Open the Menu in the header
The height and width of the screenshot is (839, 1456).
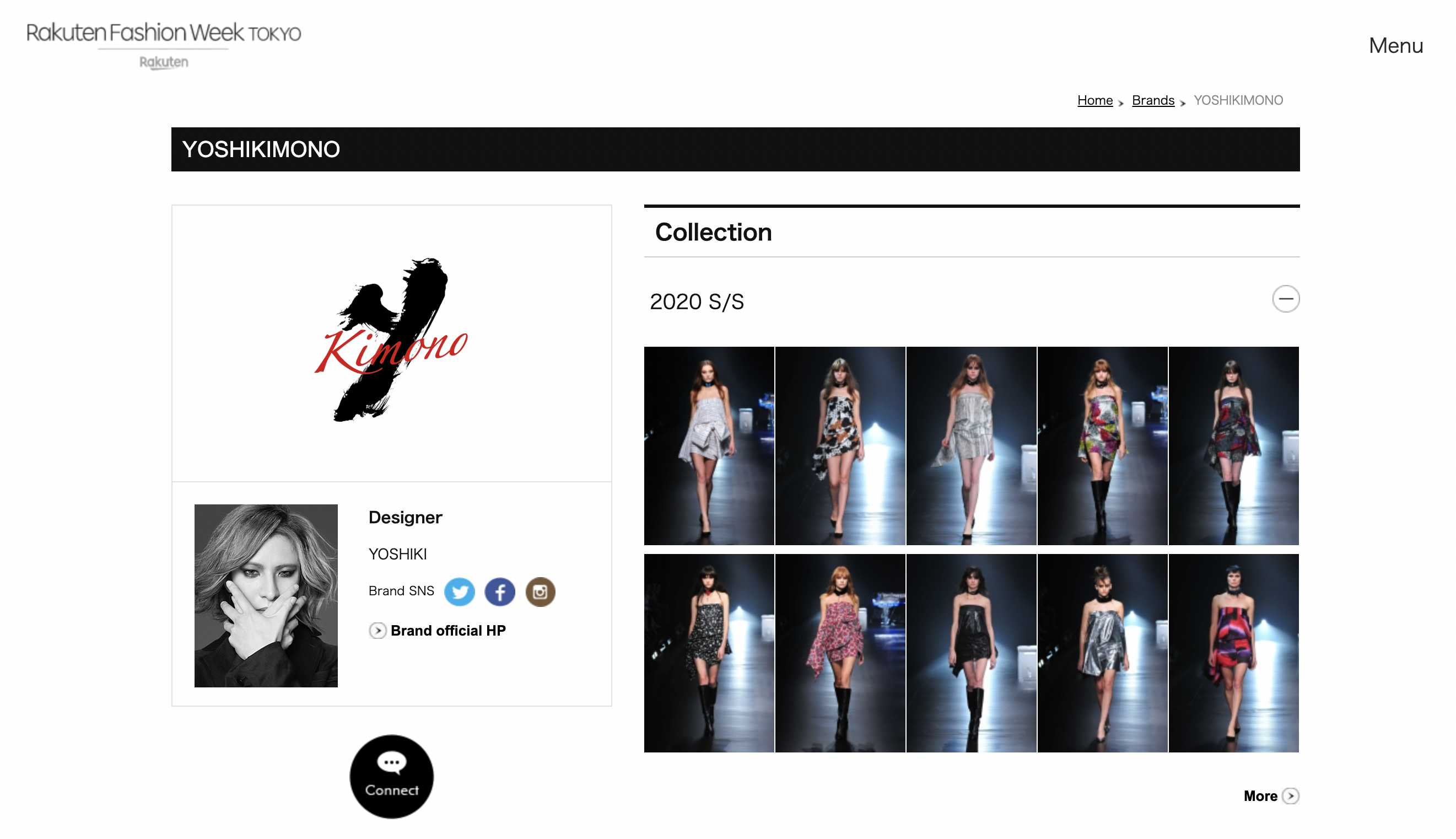click(x=1395, y=46)
